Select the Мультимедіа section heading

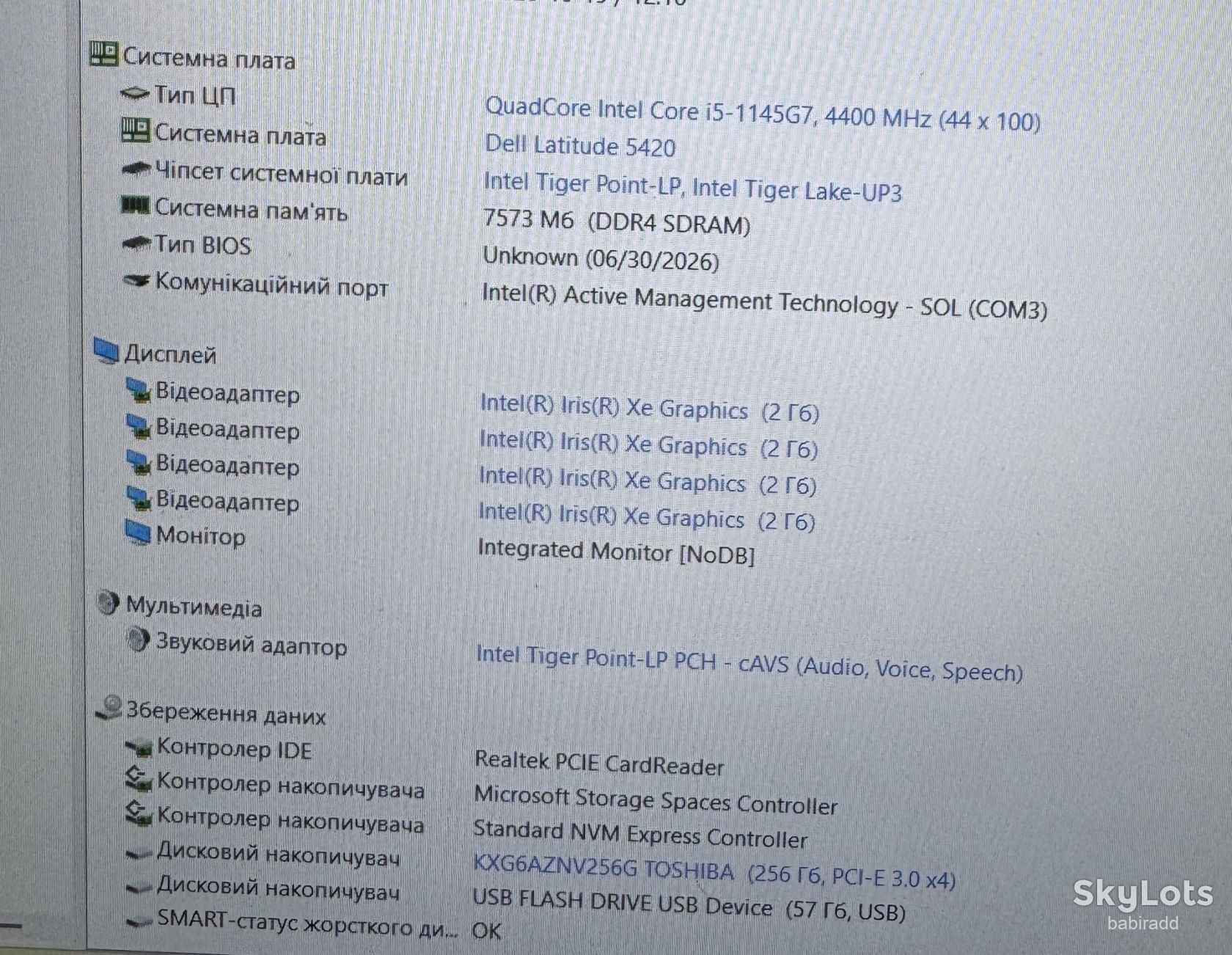(x=194, y=606)
